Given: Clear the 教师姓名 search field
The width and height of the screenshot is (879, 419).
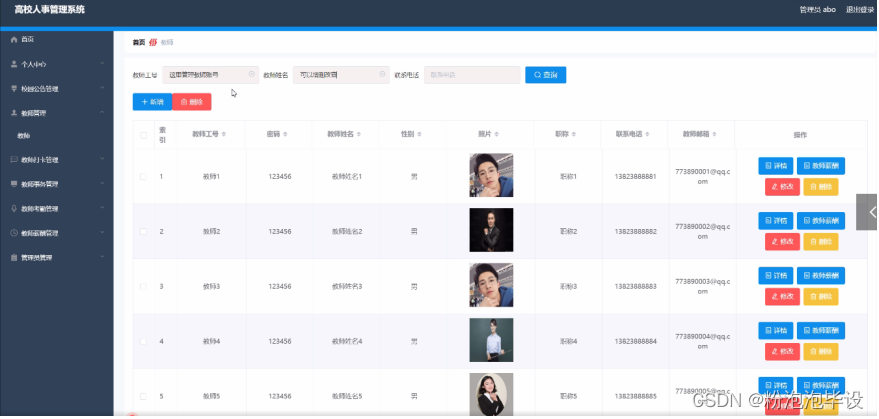Looking at the screenshot, I should point(382,74).
